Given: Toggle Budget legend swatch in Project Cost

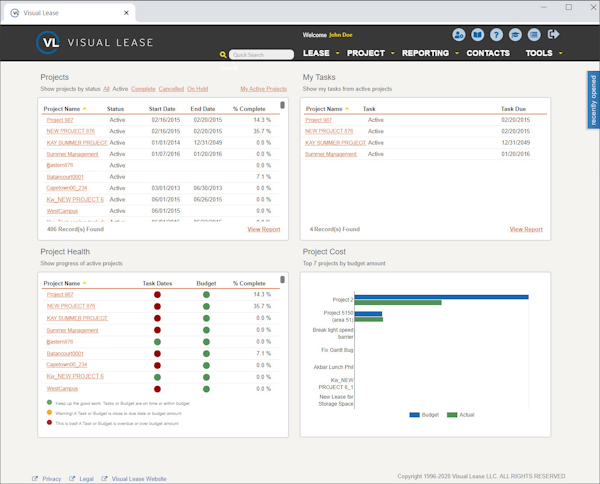Looking at the screenshot, I should (414, 415).
